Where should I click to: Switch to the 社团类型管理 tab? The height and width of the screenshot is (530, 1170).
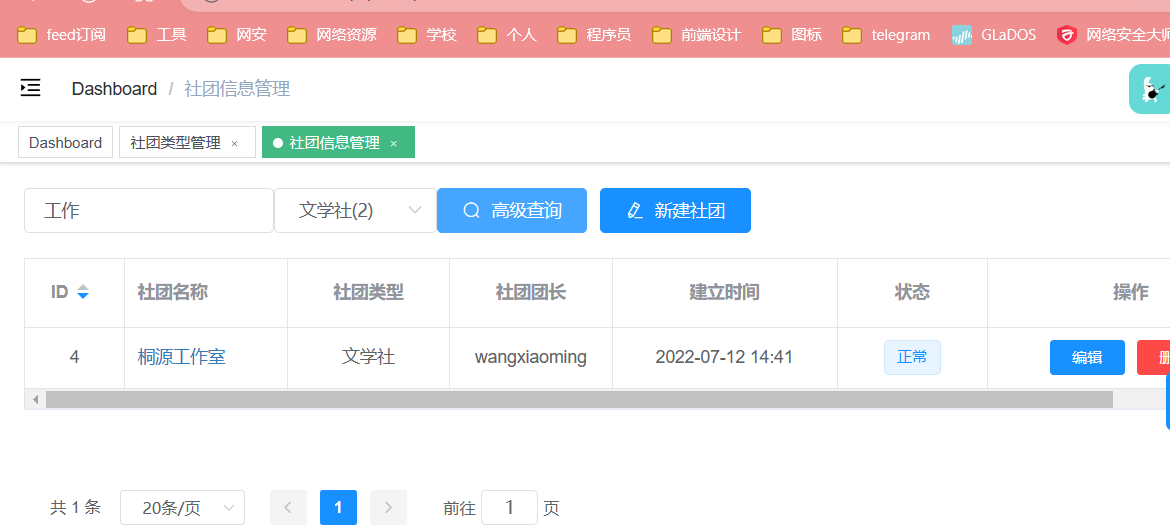click(x=175, y=143)
